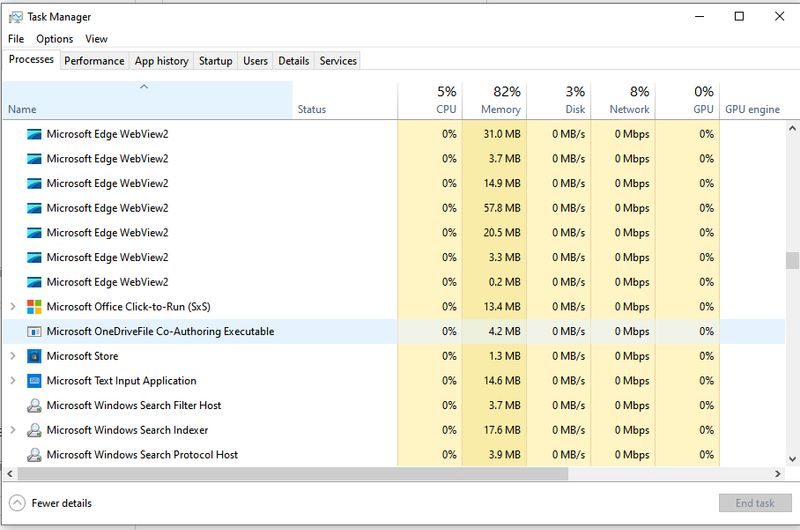Click the OneDriveFile Co-Authoring Executable icon
The image size is (800, 530).
click(35, 332)
